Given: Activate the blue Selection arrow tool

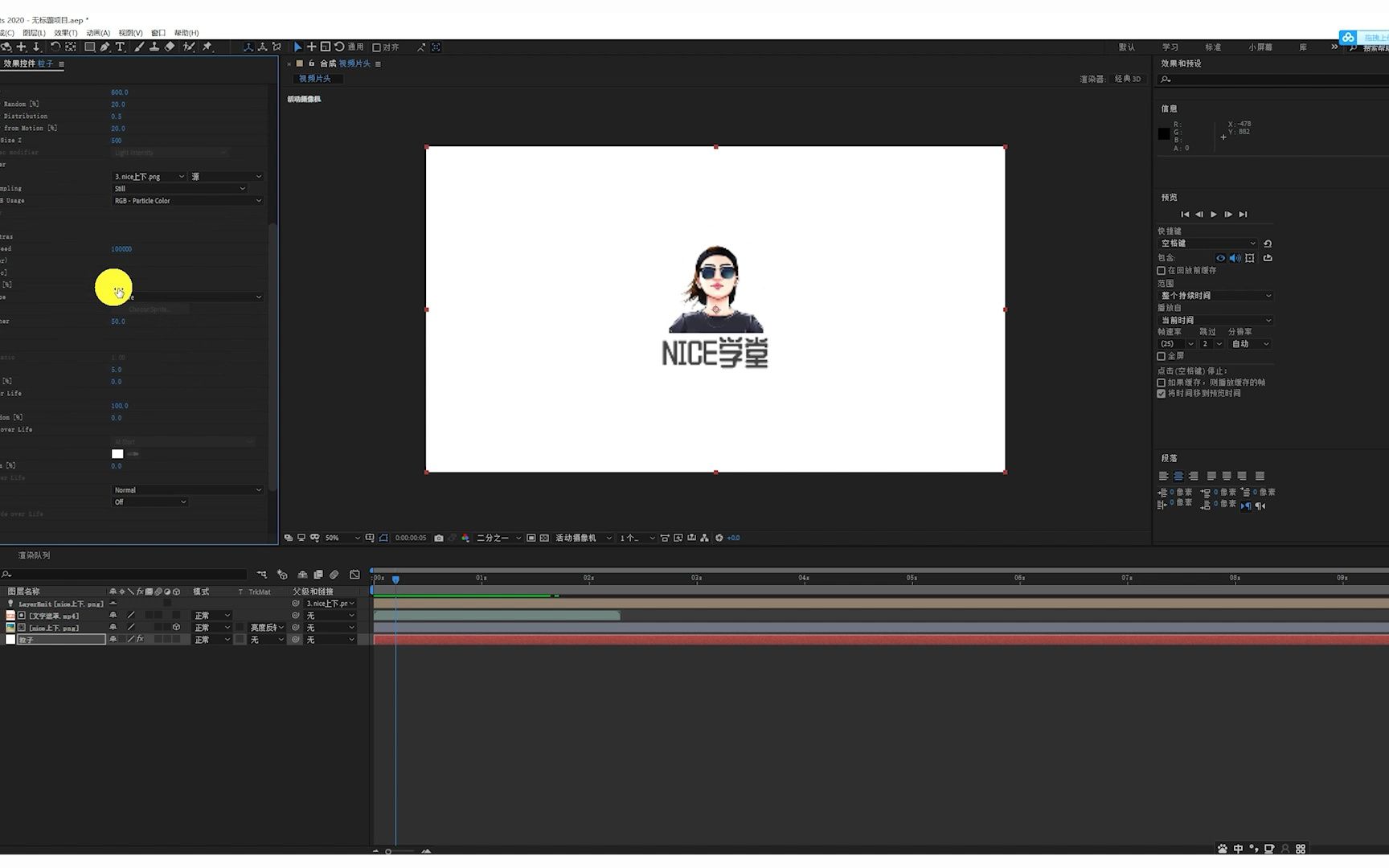Looking at the screenshot, I should (297, 47).
